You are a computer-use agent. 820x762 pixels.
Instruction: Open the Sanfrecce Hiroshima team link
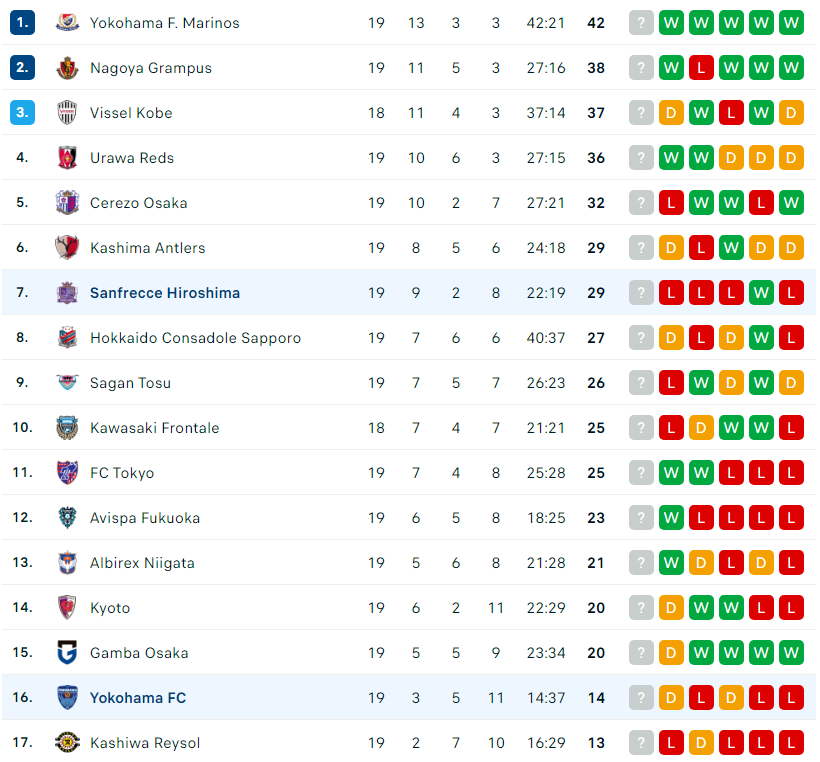165,293
